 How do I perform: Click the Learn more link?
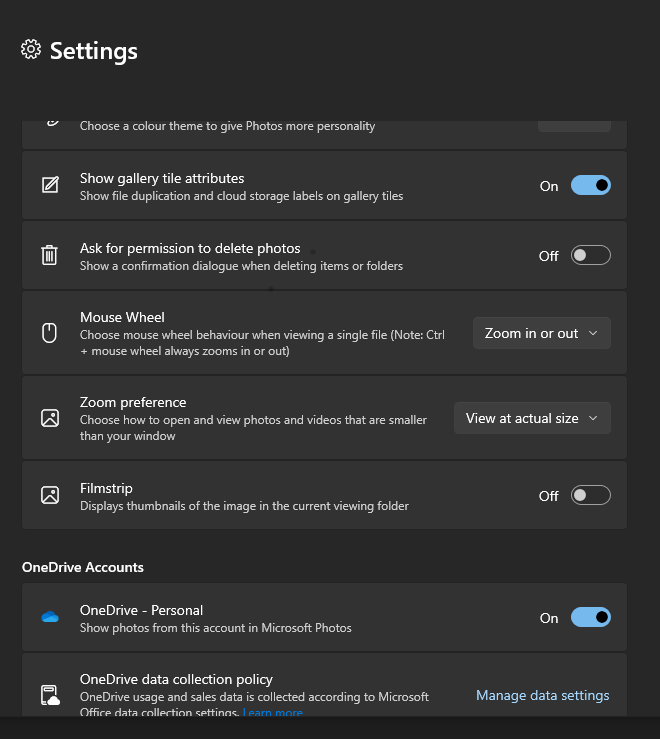tap(273, 712)
